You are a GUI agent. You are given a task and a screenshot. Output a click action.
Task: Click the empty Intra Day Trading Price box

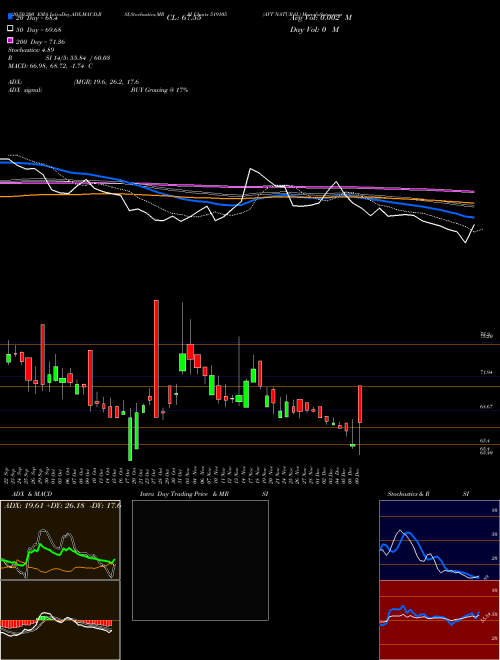pyautogui.click(x=200, y=560)
